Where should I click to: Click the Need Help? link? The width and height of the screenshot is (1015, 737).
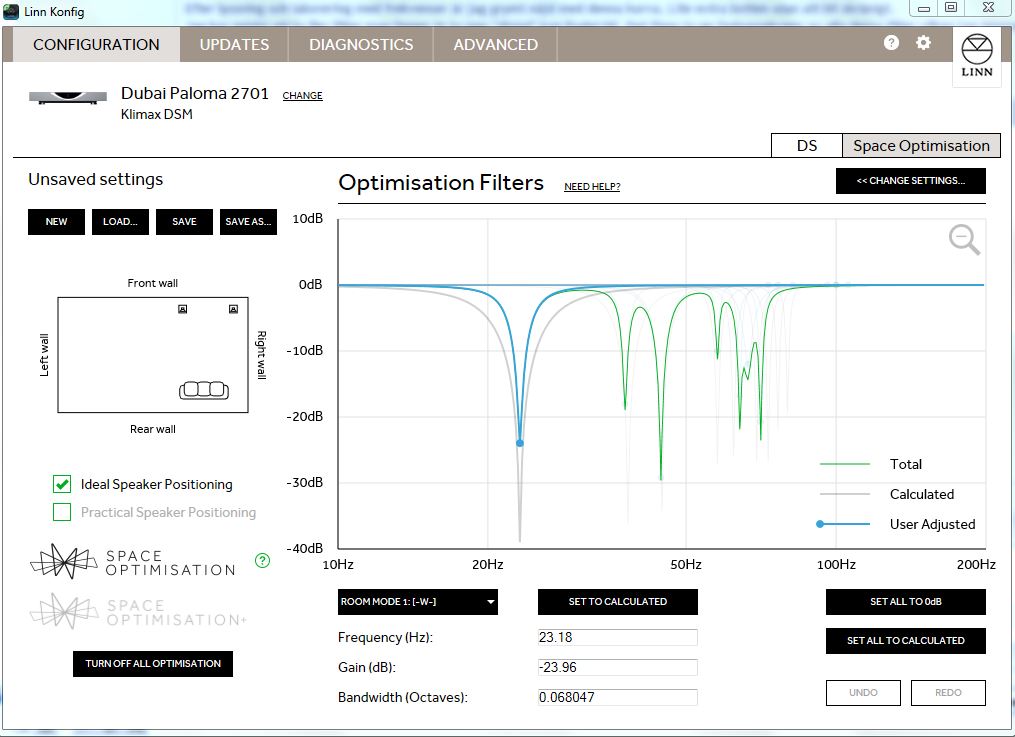[592, 187]
